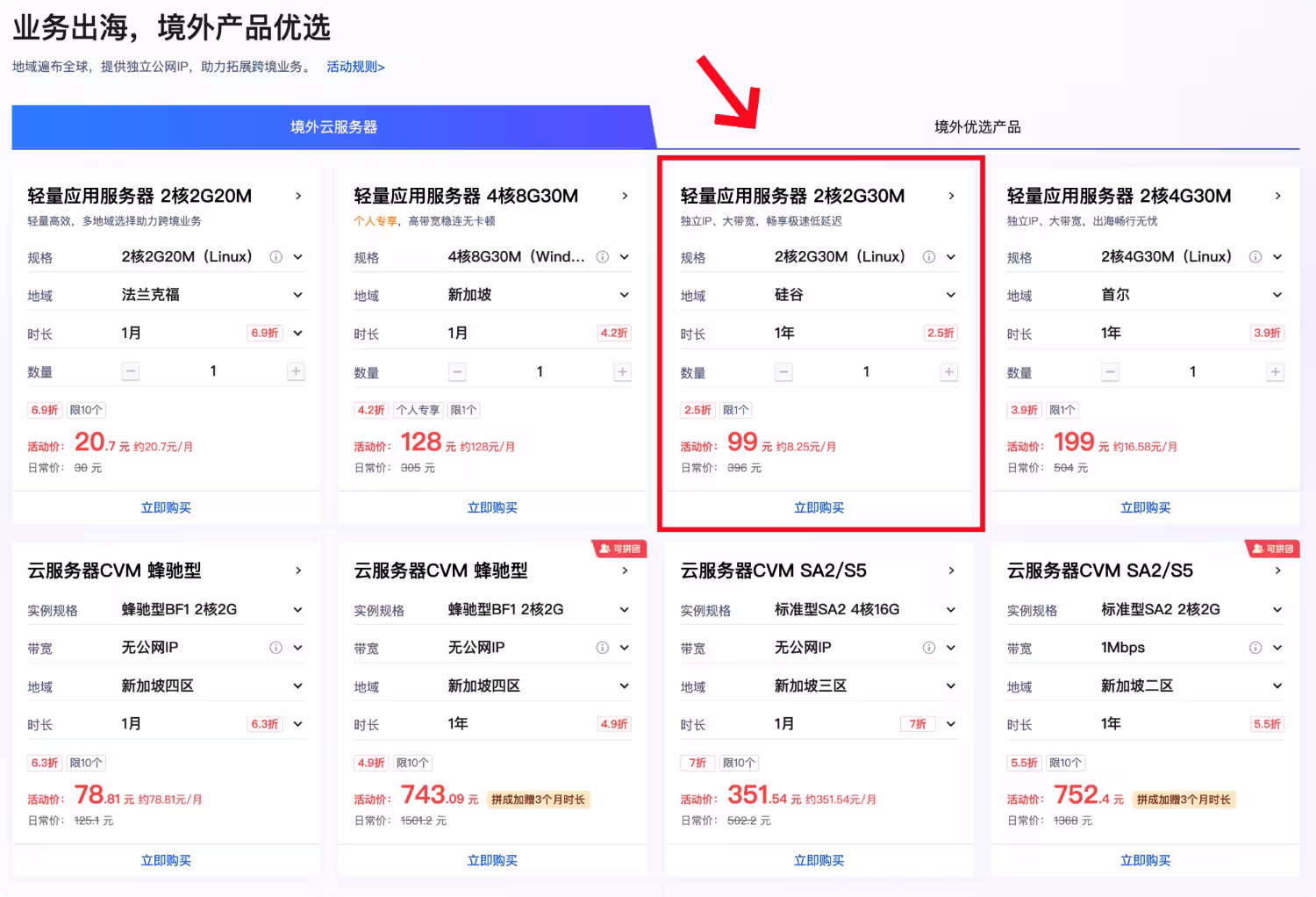
Task: Expand 实例规格 dropdown 标准型SA2 4核16G
Action: tap(865, 609)
